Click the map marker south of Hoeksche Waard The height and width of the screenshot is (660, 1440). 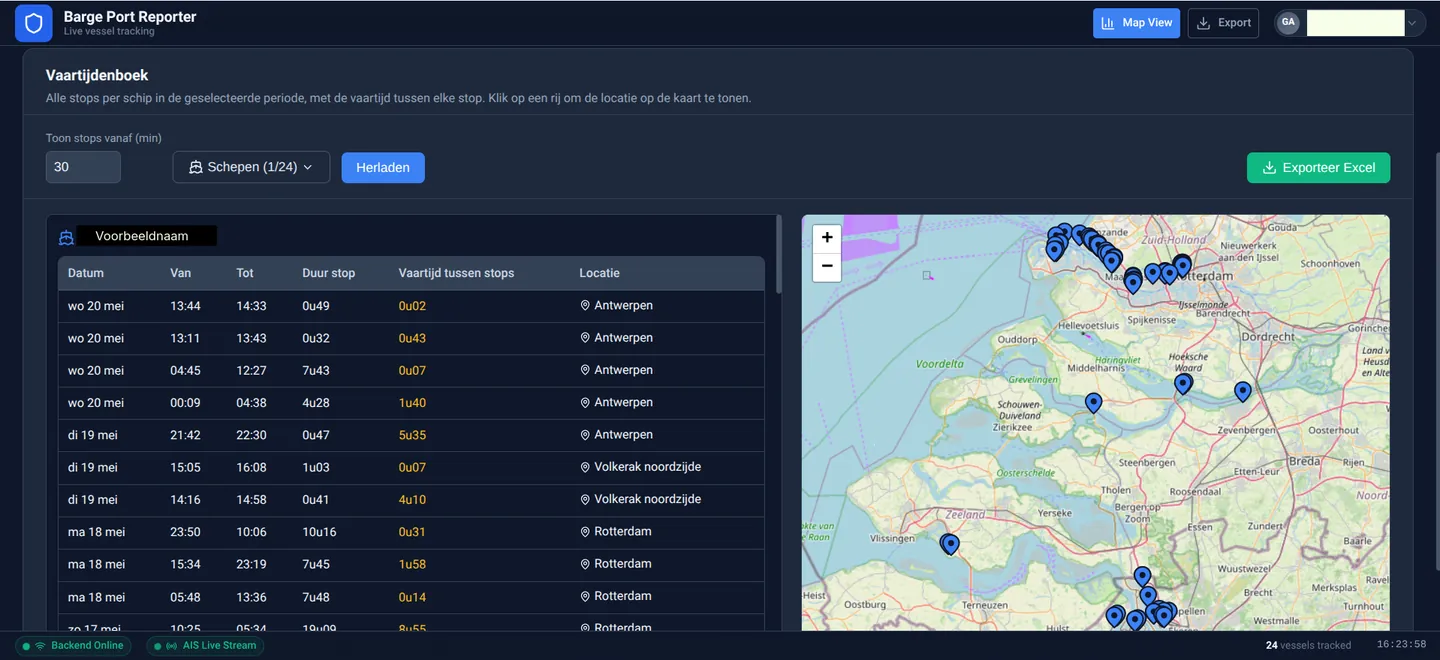click(1183, 383)
